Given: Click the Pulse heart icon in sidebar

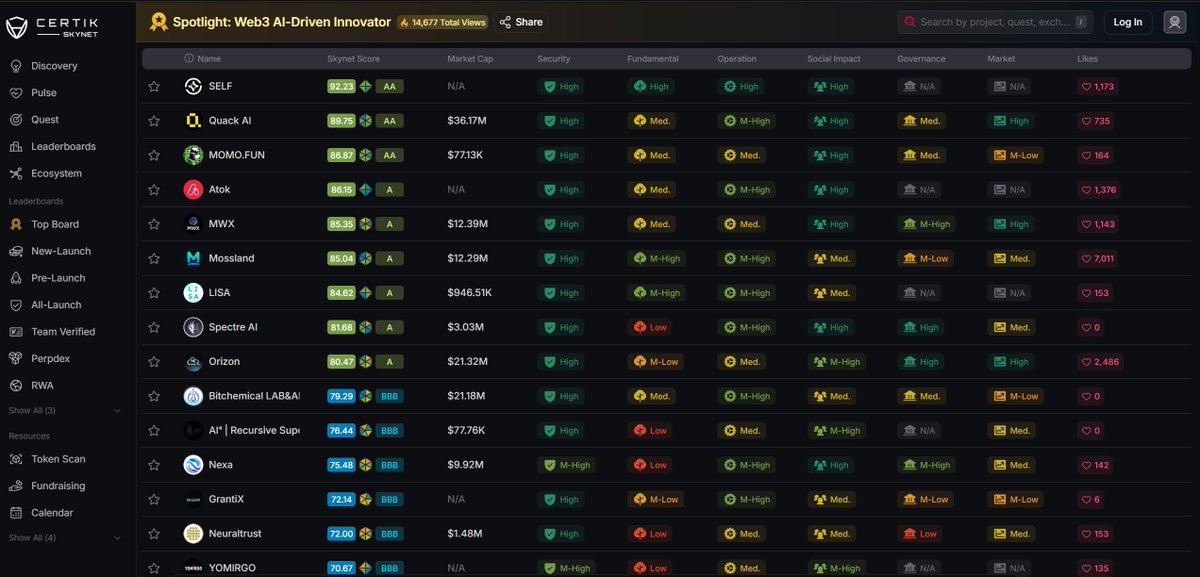Looking at the screenshot, I should tap(15, 93).
